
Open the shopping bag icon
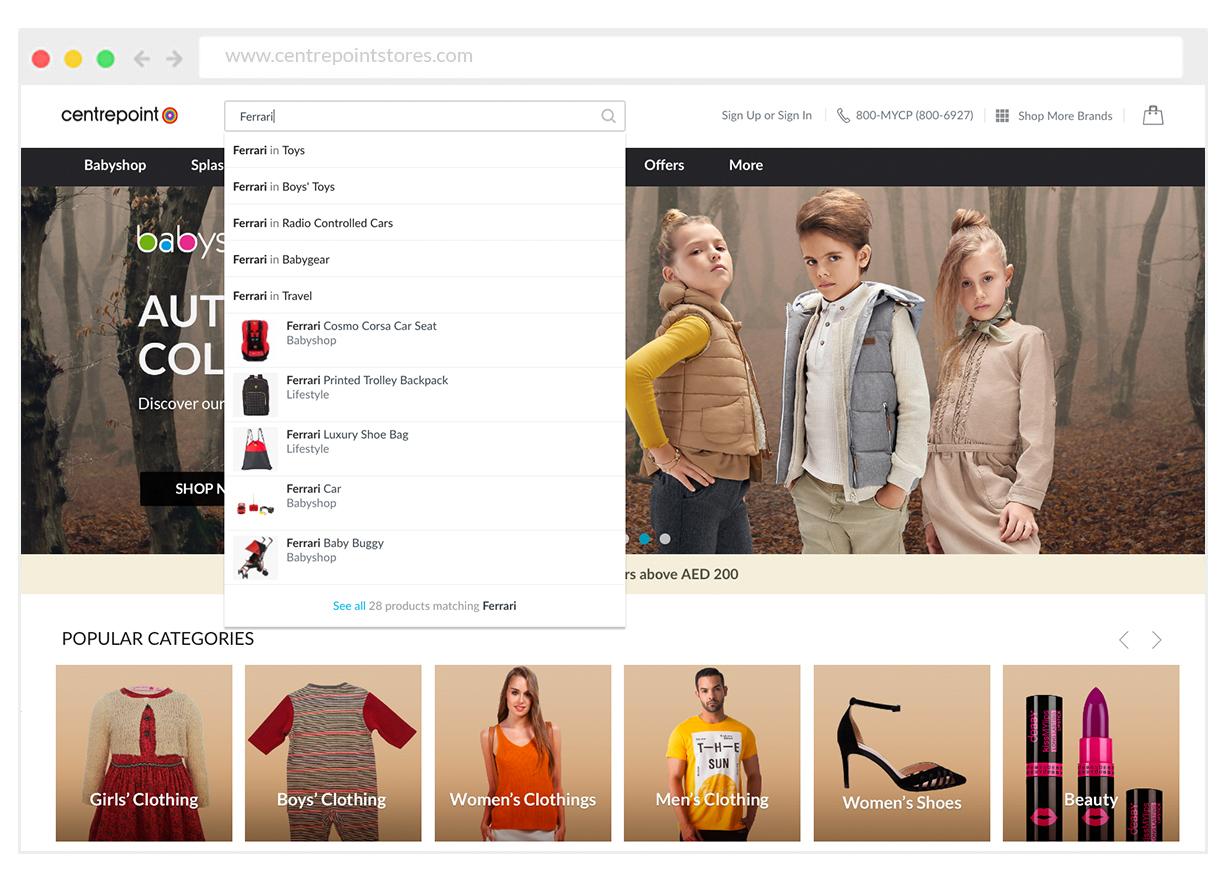point(1152,115)
